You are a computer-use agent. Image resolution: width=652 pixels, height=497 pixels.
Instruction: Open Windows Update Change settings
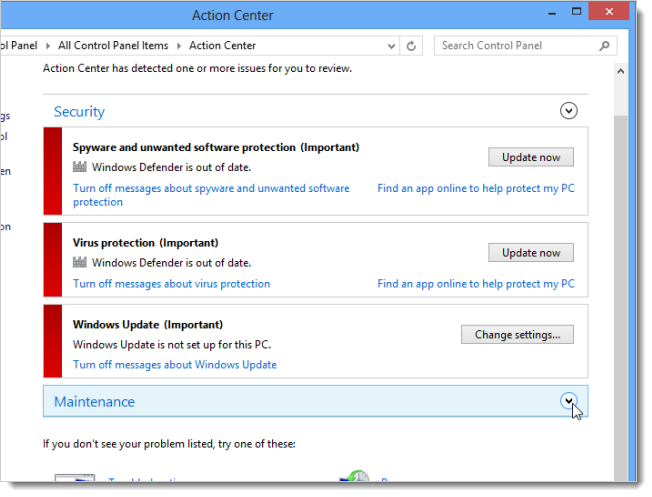coord(517,334)
